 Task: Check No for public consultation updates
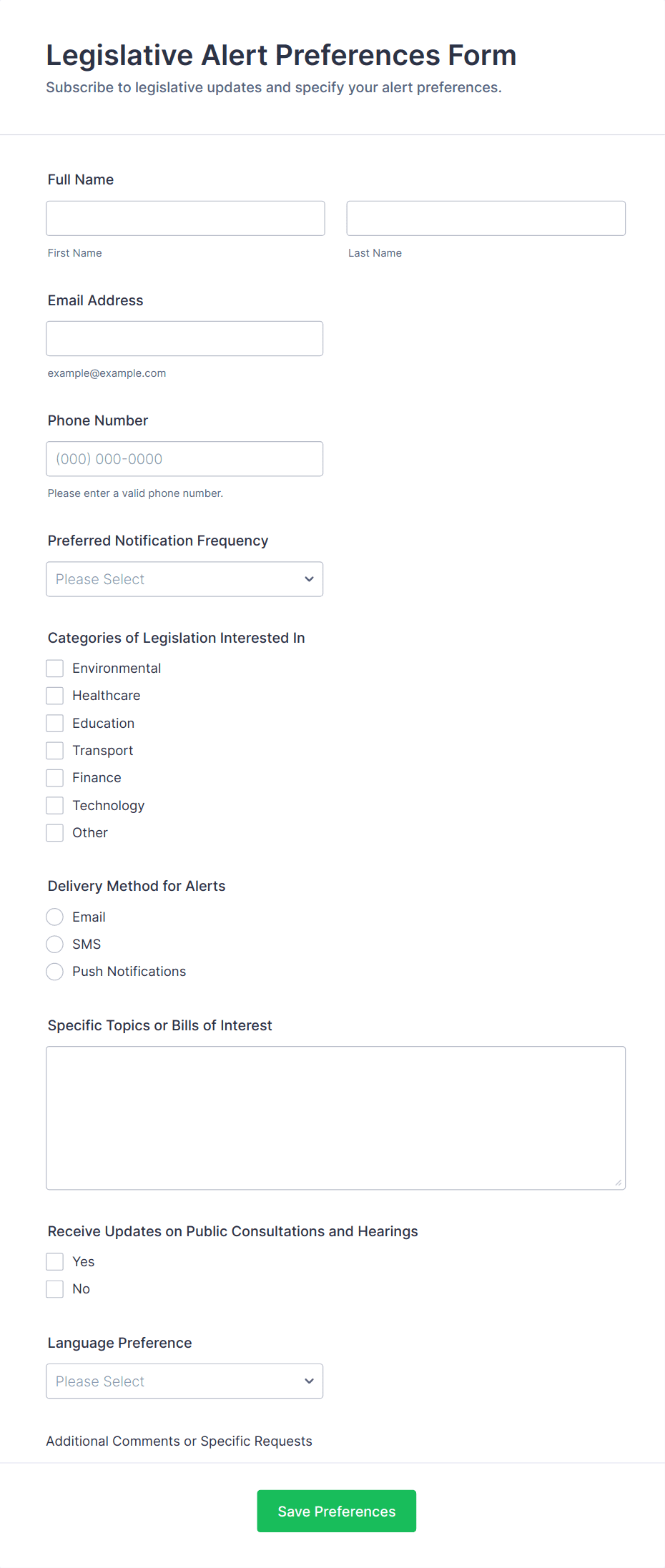pos(55,1289)
